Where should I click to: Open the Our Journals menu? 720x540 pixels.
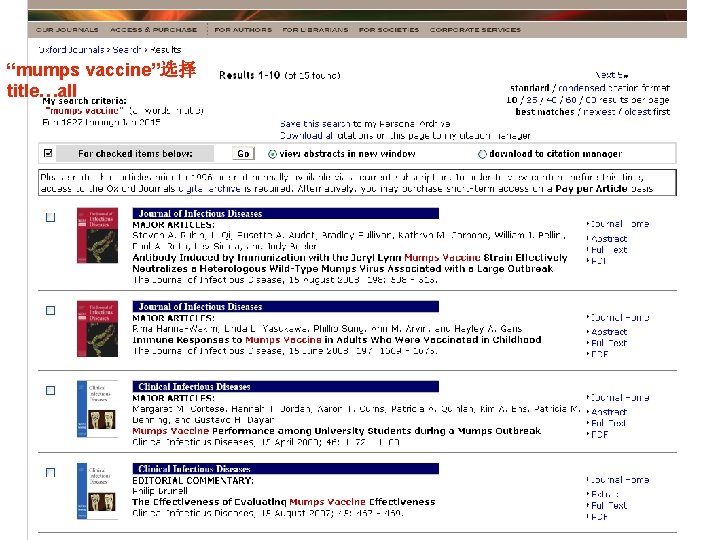point(67,30)
